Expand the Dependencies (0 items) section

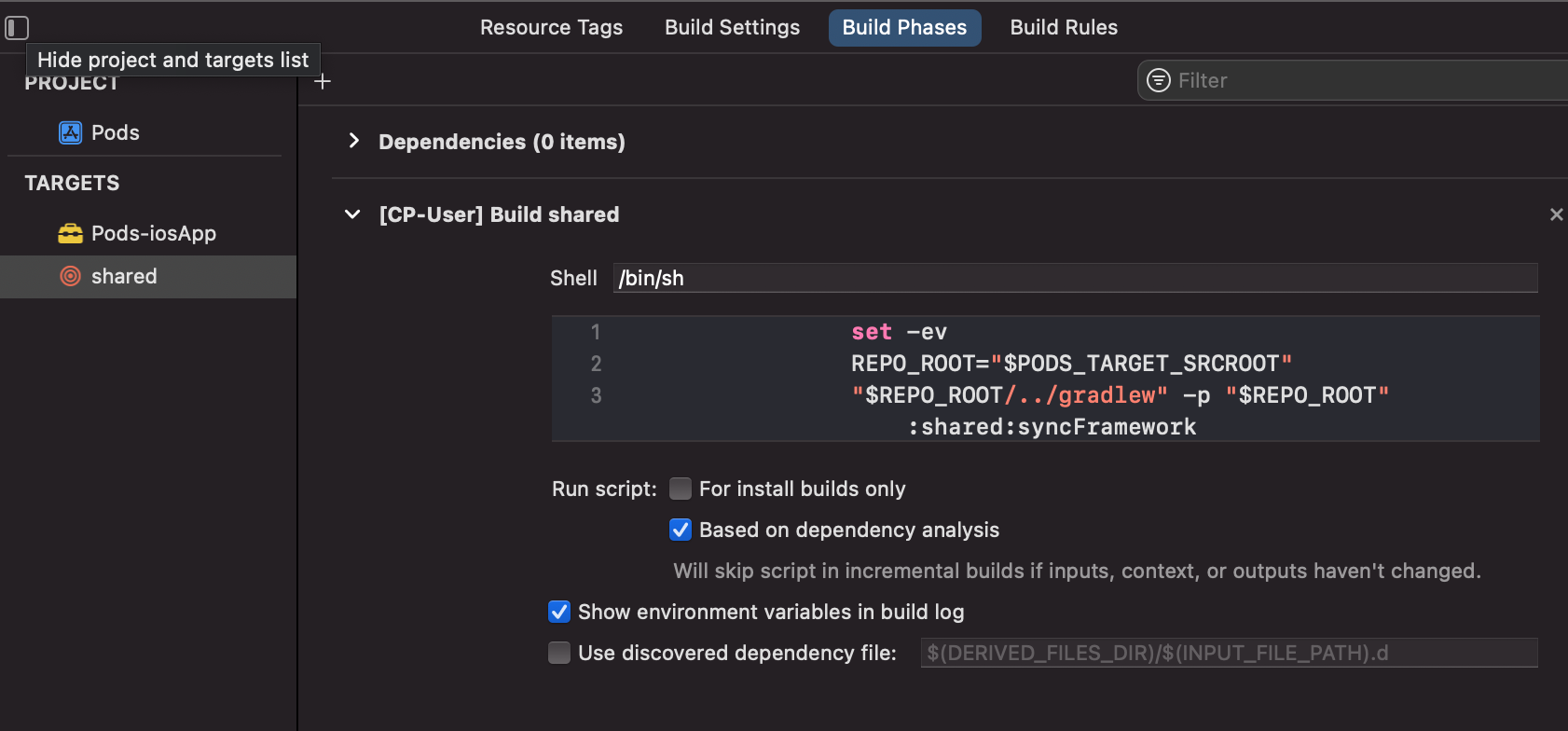353,141
